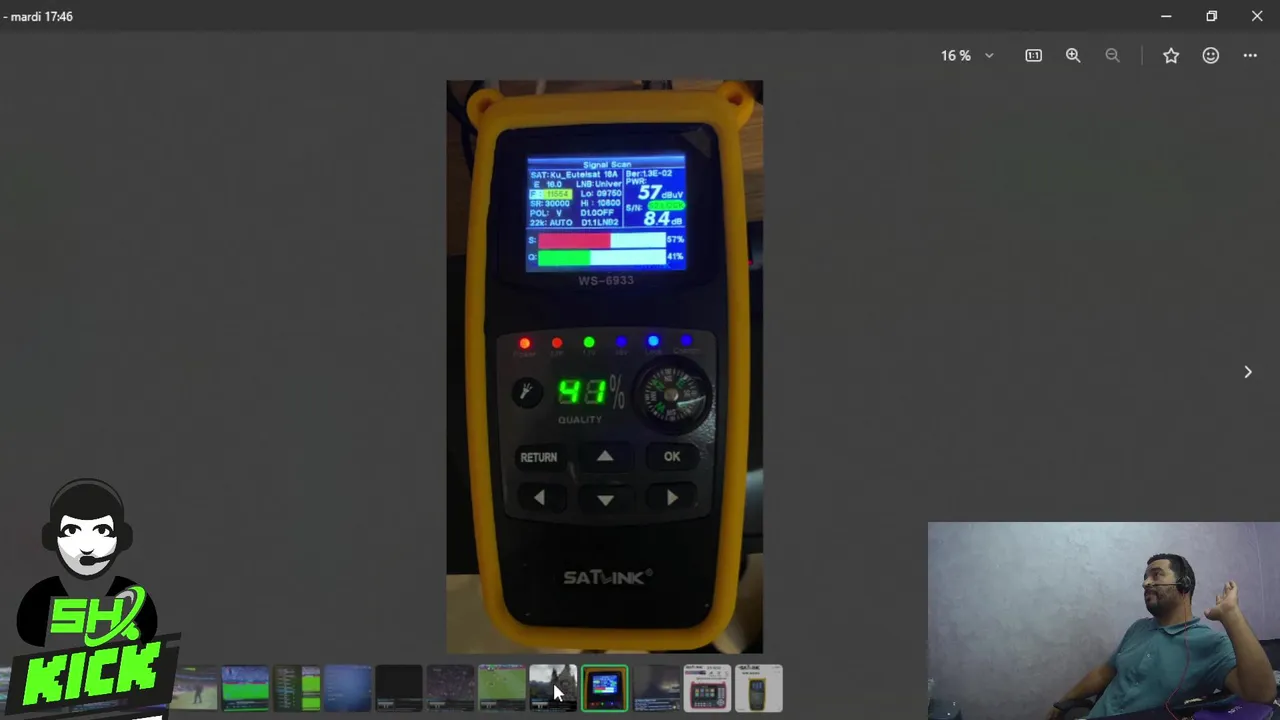Show image at actual size (1:1)
Screen dimensions: 1280x720
[1033, 56]
